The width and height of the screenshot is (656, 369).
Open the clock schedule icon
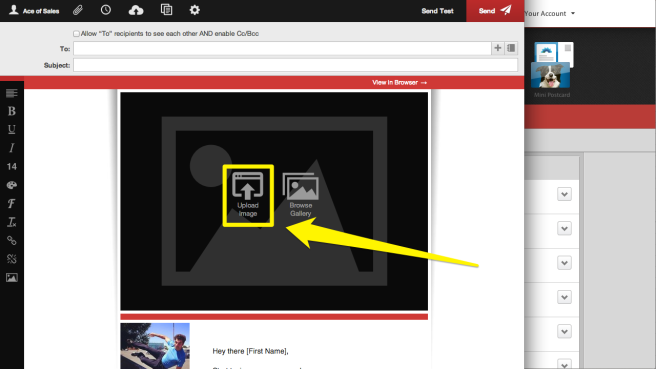106,10
